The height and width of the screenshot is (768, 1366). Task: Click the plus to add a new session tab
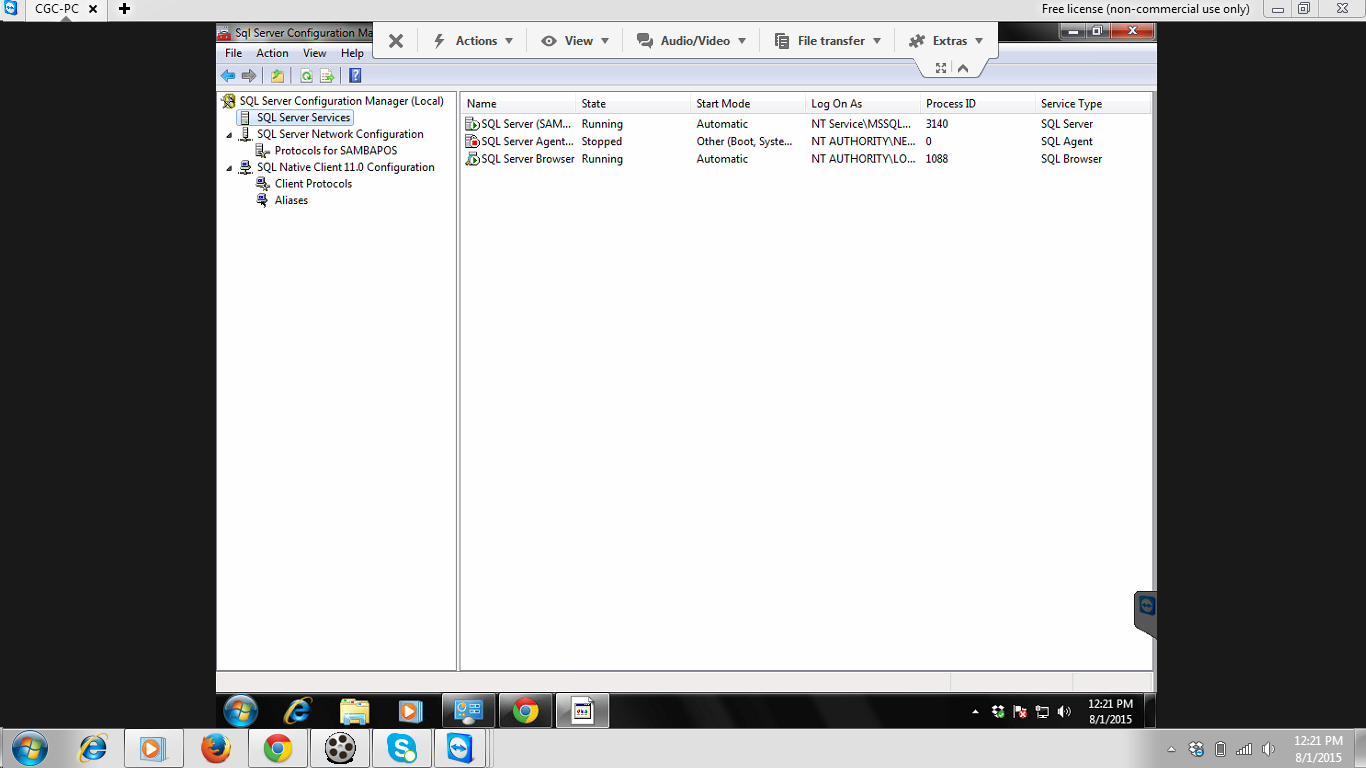124,9
